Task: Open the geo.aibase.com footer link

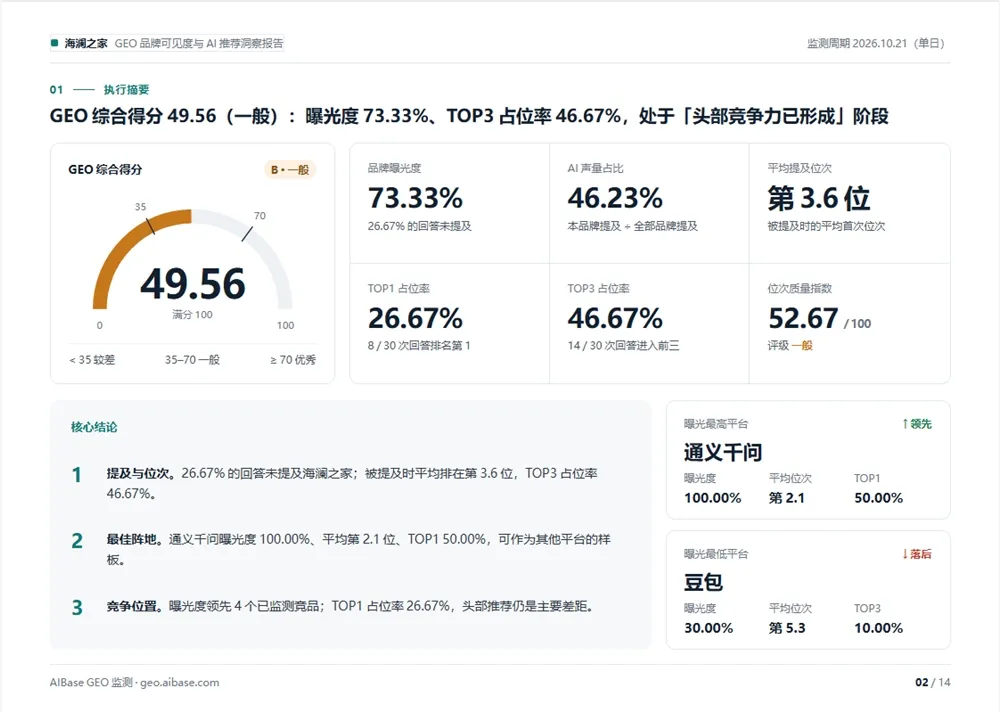Action: click(180, 683)
